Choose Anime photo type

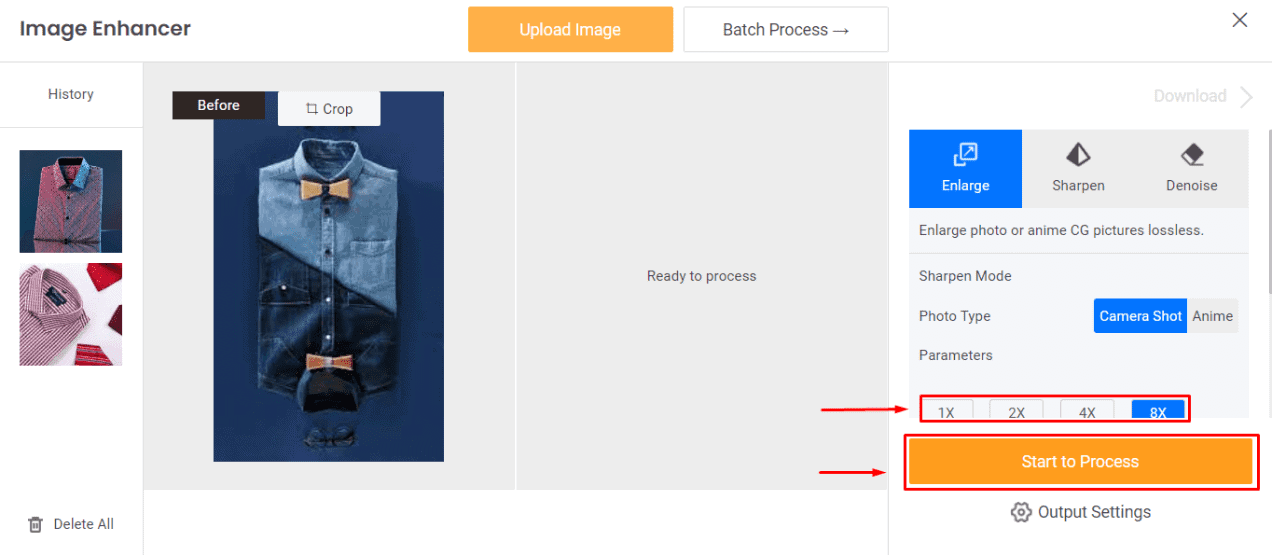1212,316
